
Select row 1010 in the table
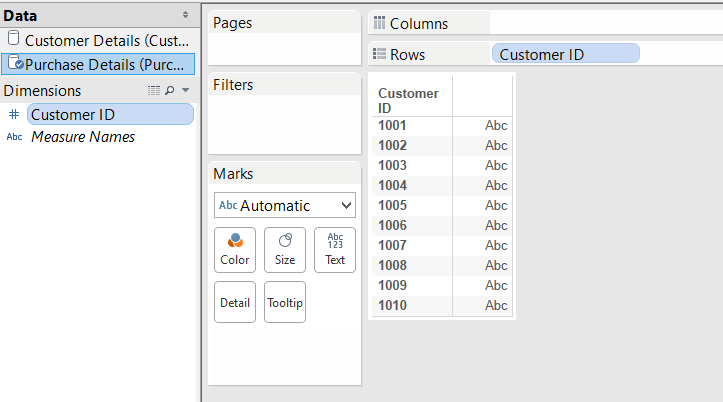392,305
